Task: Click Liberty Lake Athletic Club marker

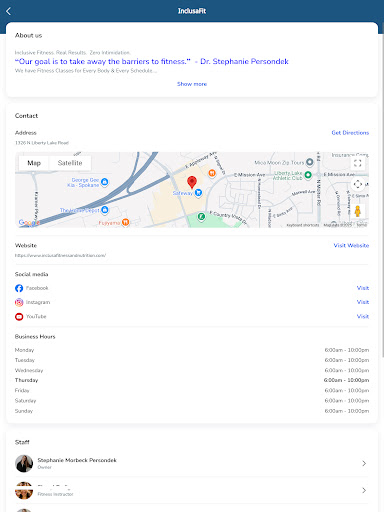Action: [308, 174]
